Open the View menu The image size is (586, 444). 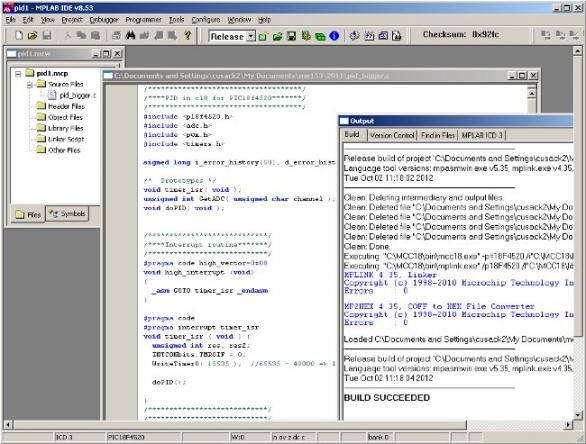pos(48,20)
